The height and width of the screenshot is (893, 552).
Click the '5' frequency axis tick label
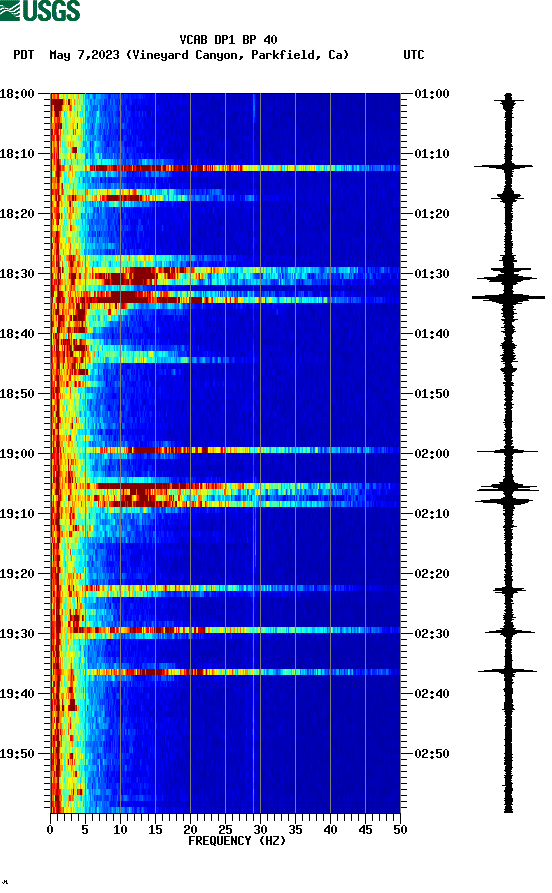(x=85, y=830)
